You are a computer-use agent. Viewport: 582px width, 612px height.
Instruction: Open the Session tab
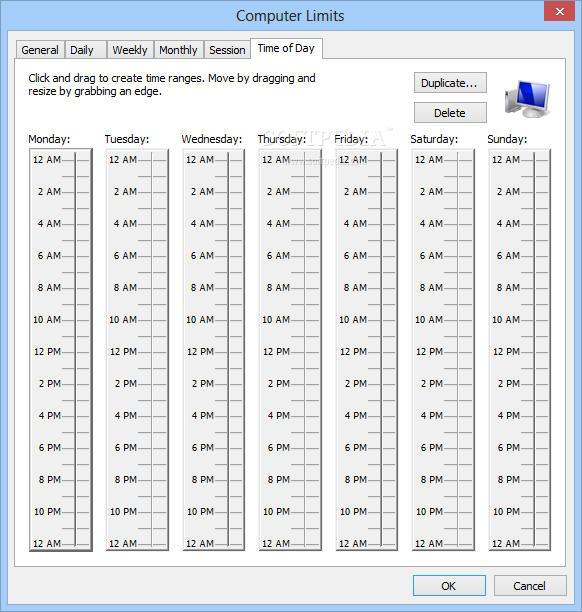[227, 50]
